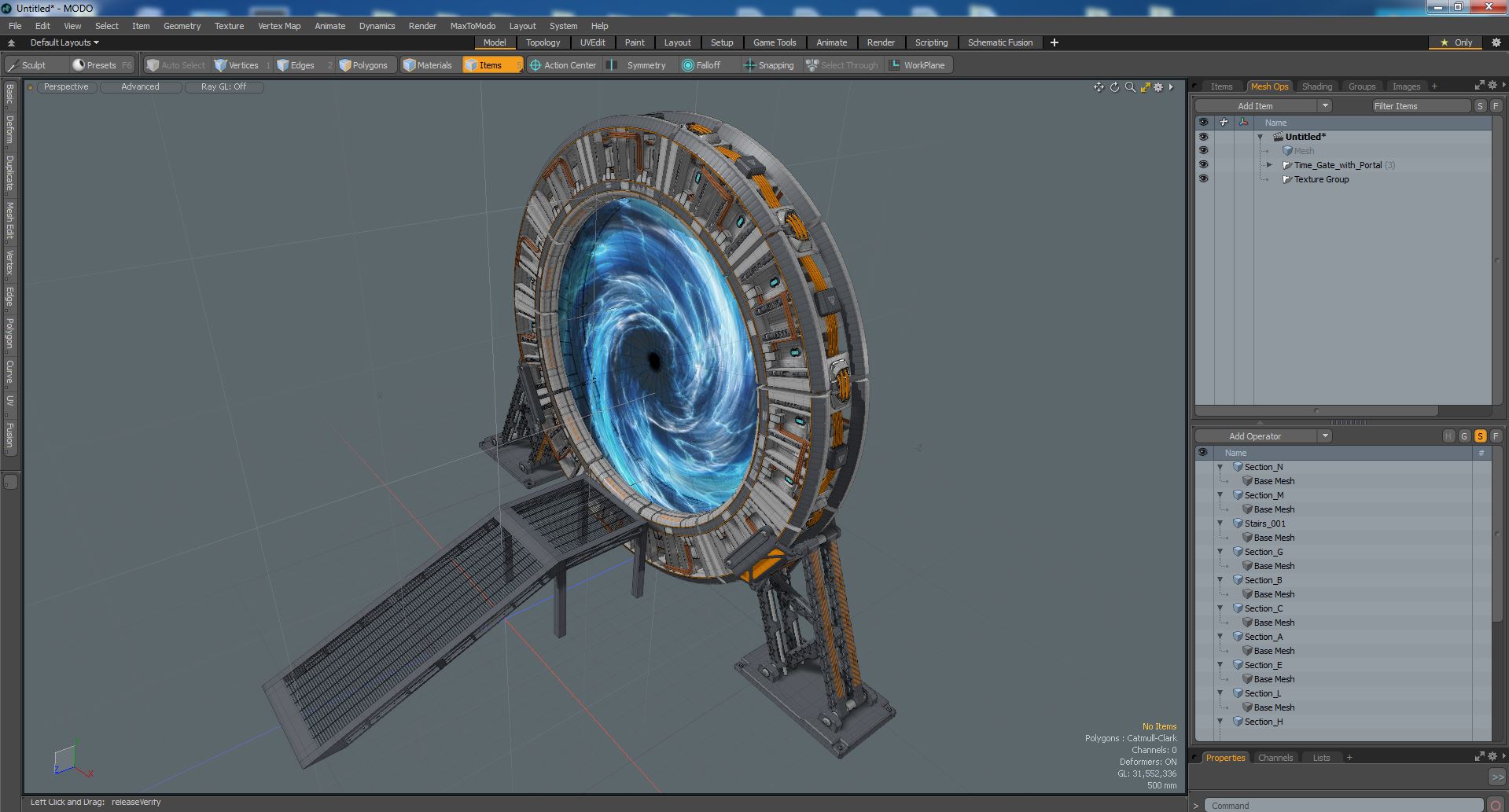Viewport: 1509px width, 812px height.
Task: Click the Command input field
Action: point(1343,805)
